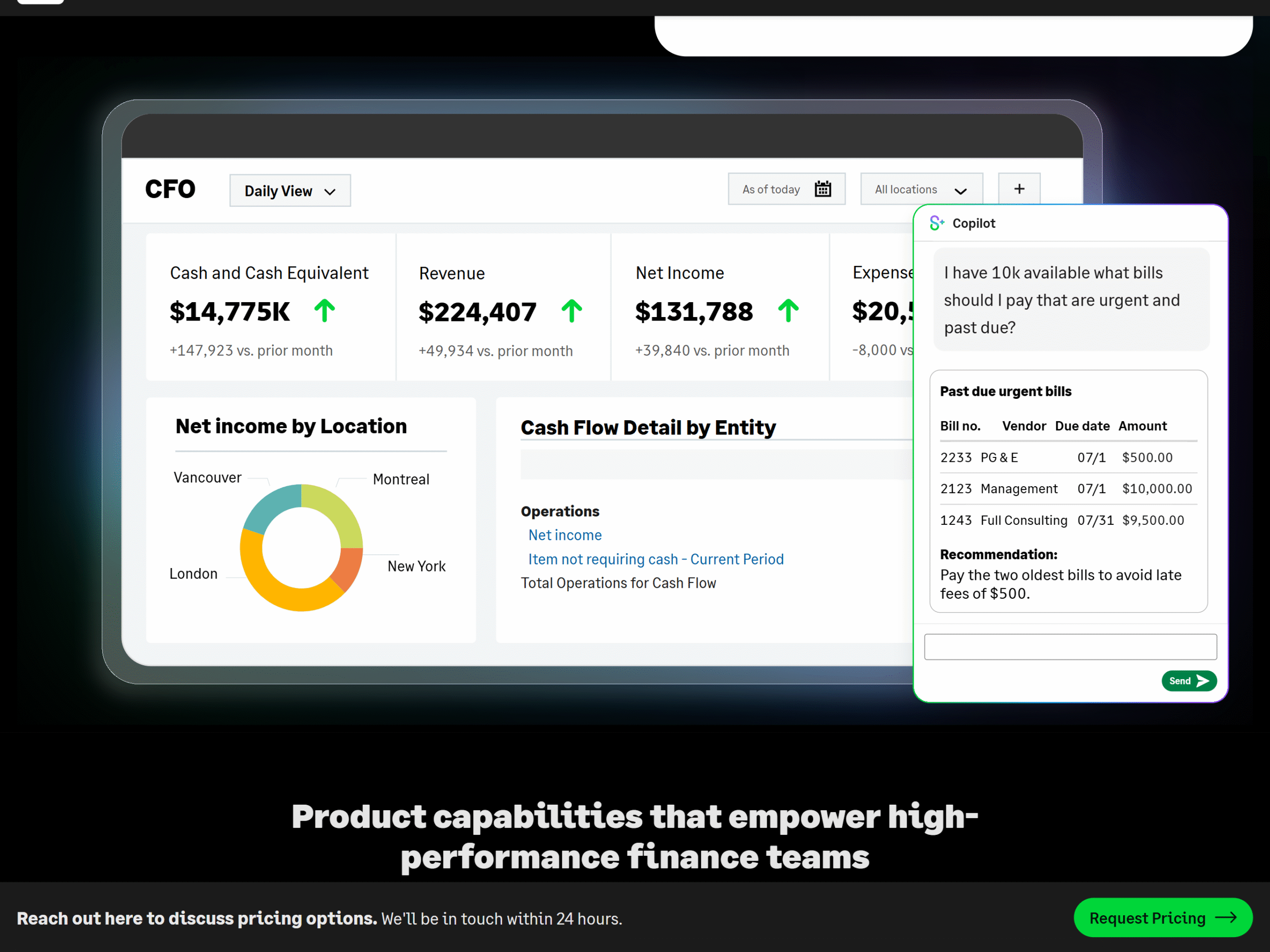Click the arrow icon on Request Pricing
This screenshot has height=952, width=1270.
pos(1226,918)
